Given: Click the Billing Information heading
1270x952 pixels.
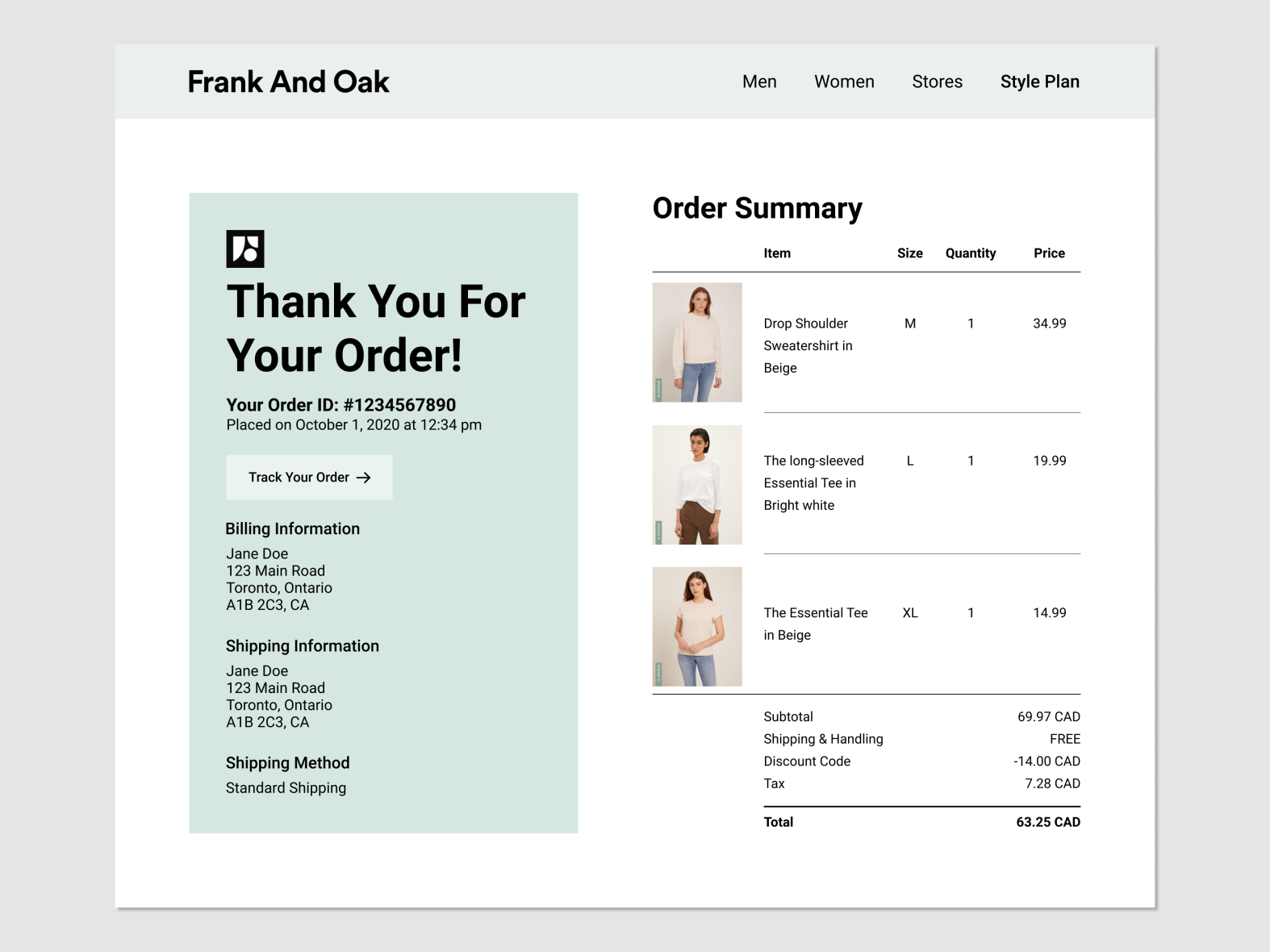Looking at the screenshot, I should (293, 528).
